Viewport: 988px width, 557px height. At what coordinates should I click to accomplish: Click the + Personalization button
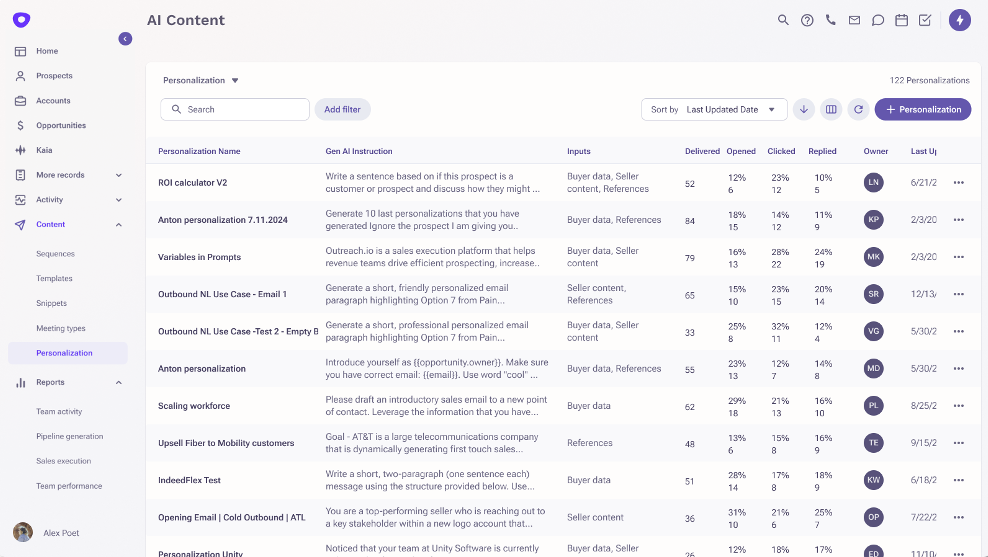point(922,110)
